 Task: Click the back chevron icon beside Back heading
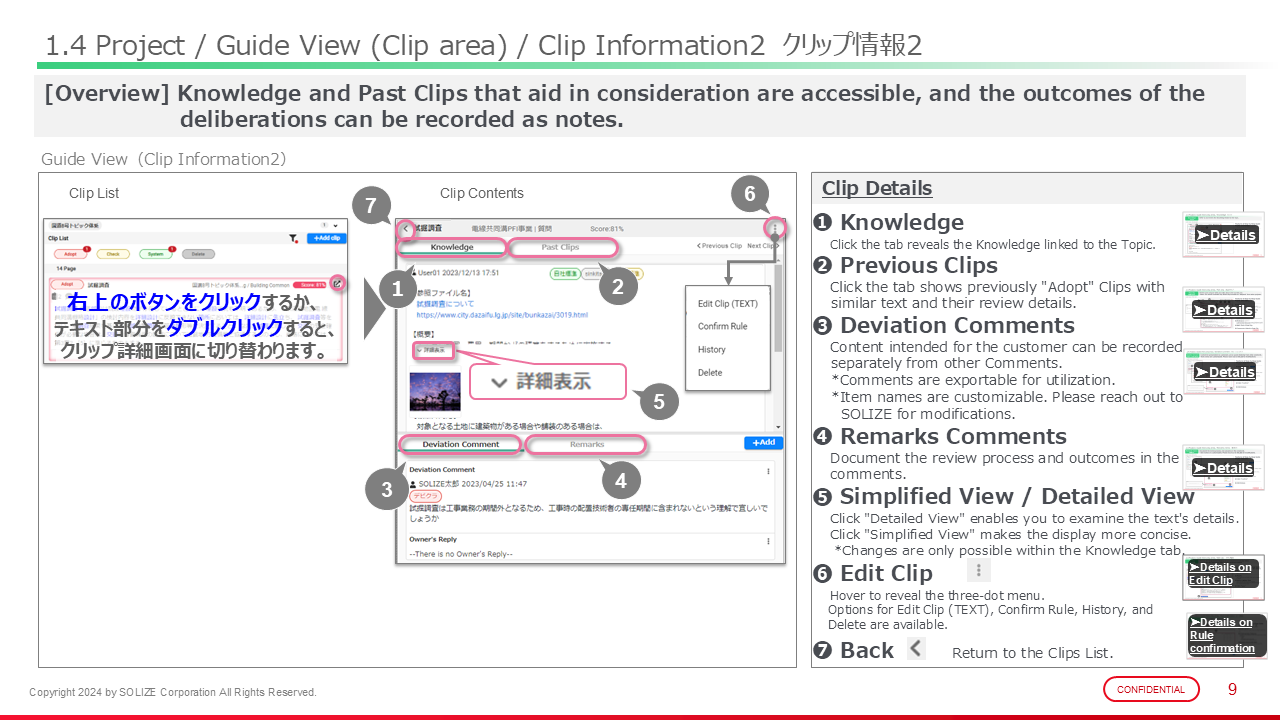916,649
